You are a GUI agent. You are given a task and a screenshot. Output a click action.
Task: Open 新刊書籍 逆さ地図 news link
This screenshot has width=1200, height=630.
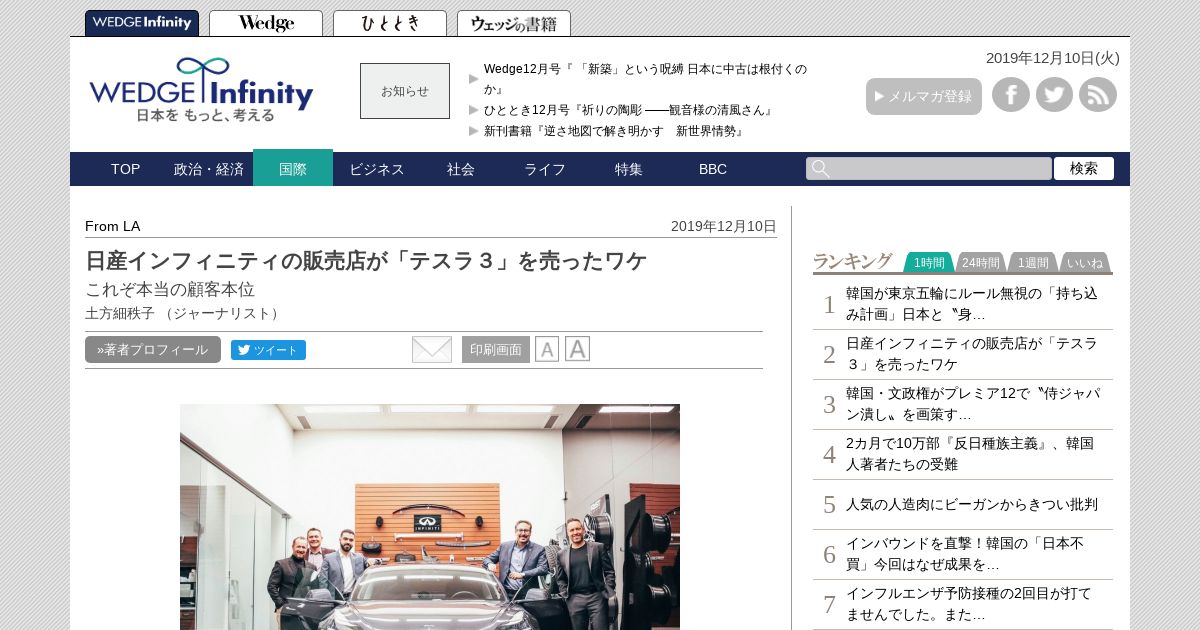[616, 131]
